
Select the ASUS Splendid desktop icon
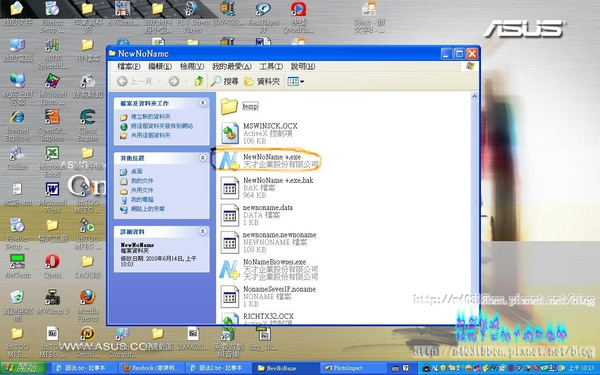(x=53, y=53)
